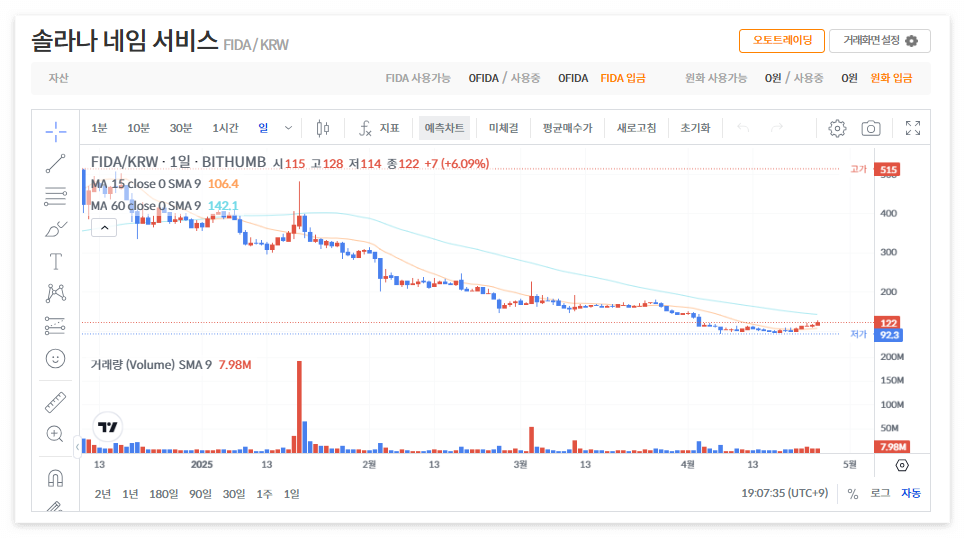
Task: Undo the last chart action
Action: (x=743, y=128)
